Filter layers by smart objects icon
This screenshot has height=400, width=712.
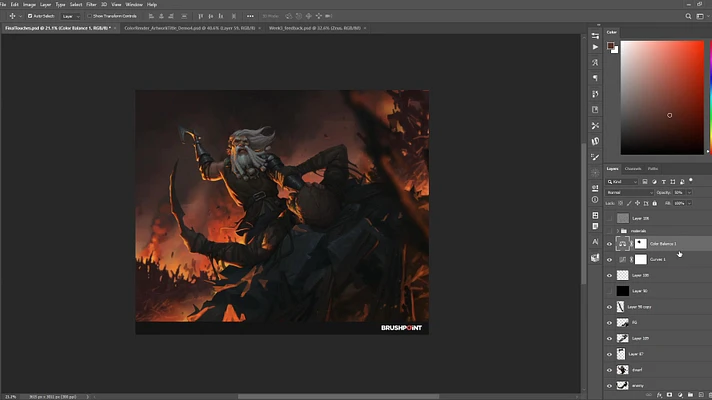click(682, 182)
